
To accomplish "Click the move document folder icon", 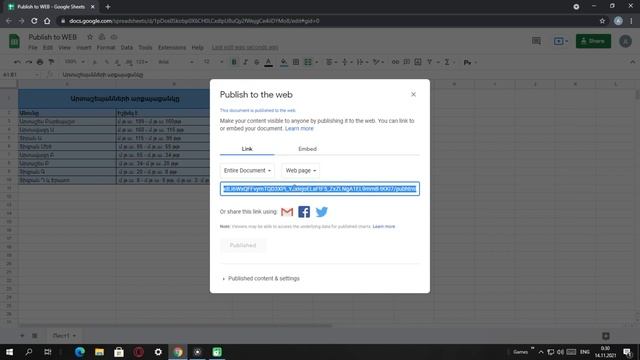I will (102, 37).
